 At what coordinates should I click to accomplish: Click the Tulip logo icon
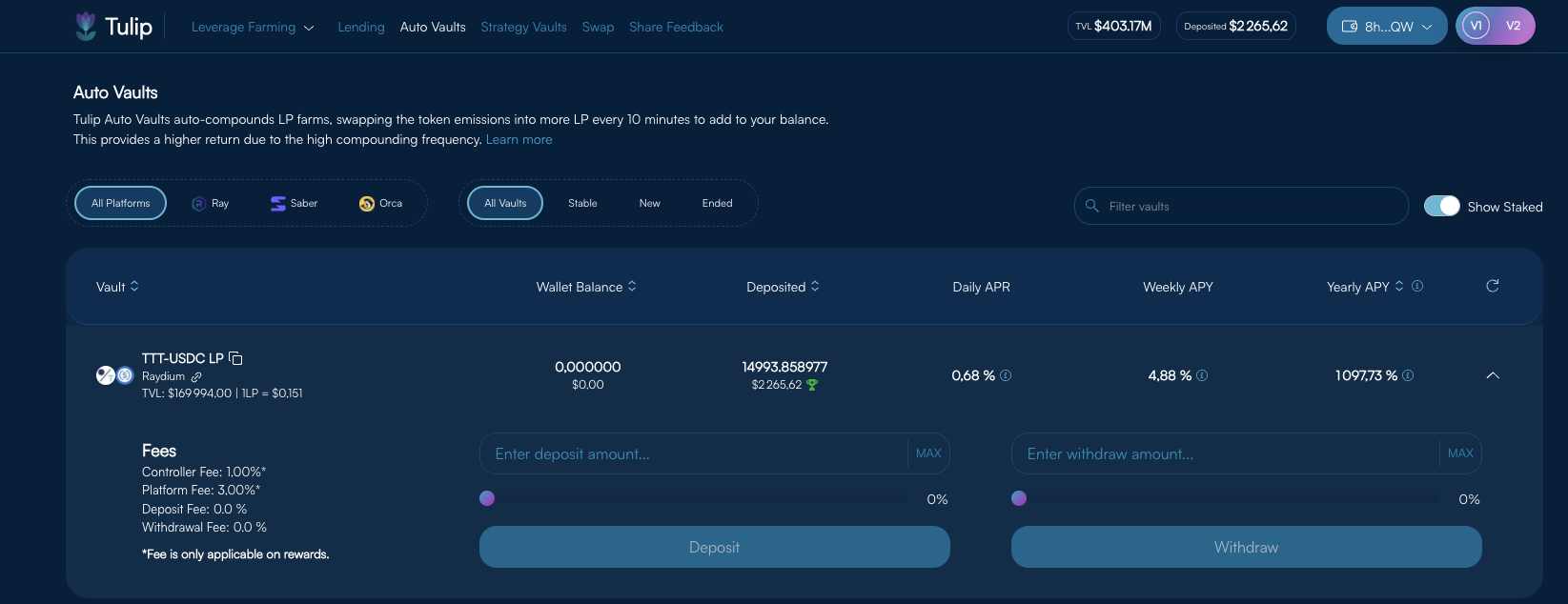coord(86,27)
